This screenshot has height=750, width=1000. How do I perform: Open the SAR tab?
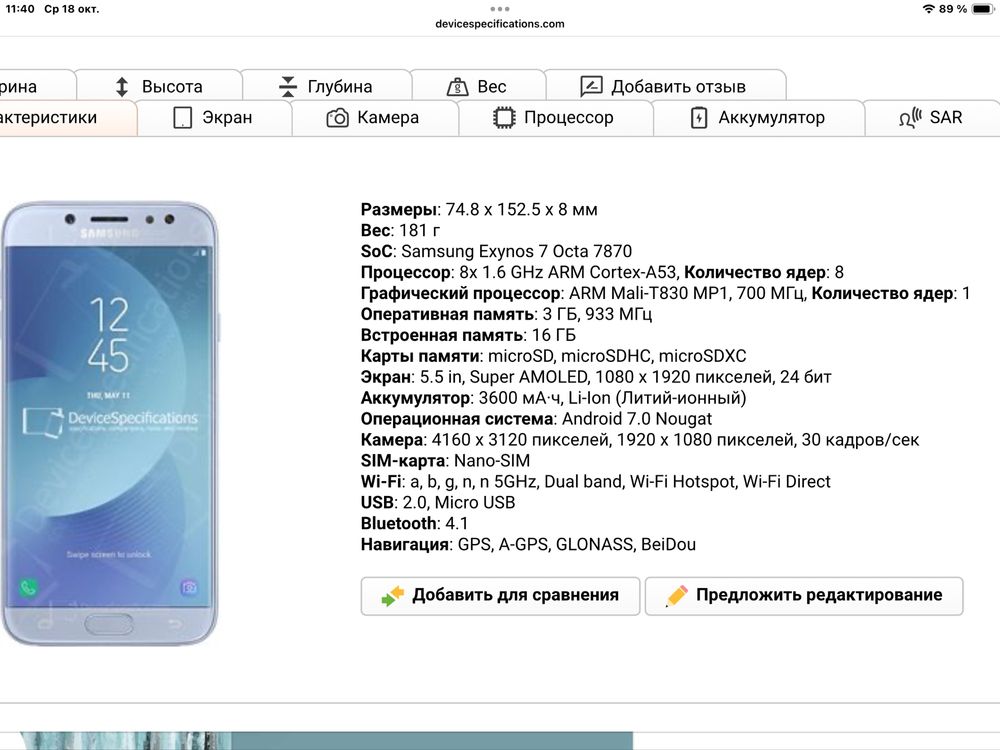[x=932, y=118]
